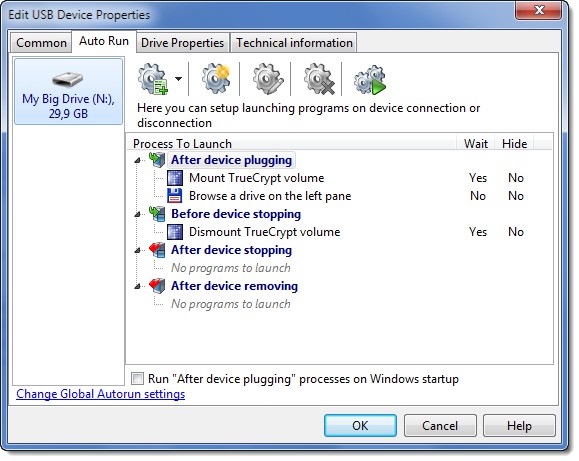Click the delete process gear with X icon

click(x=319, y=78)
